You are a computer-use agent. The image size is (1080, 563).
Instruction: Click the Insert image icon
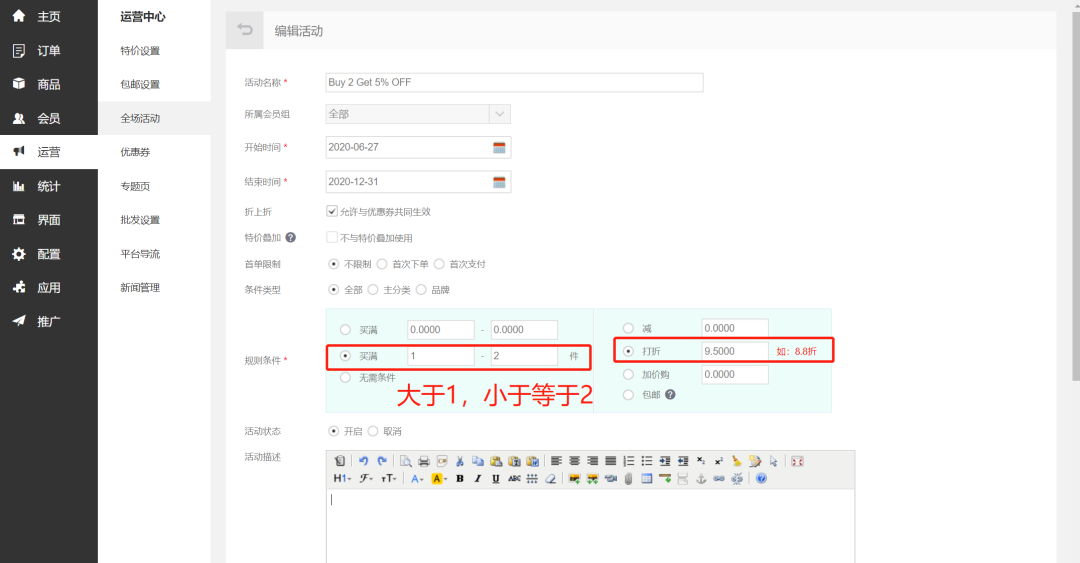point(574,478)
